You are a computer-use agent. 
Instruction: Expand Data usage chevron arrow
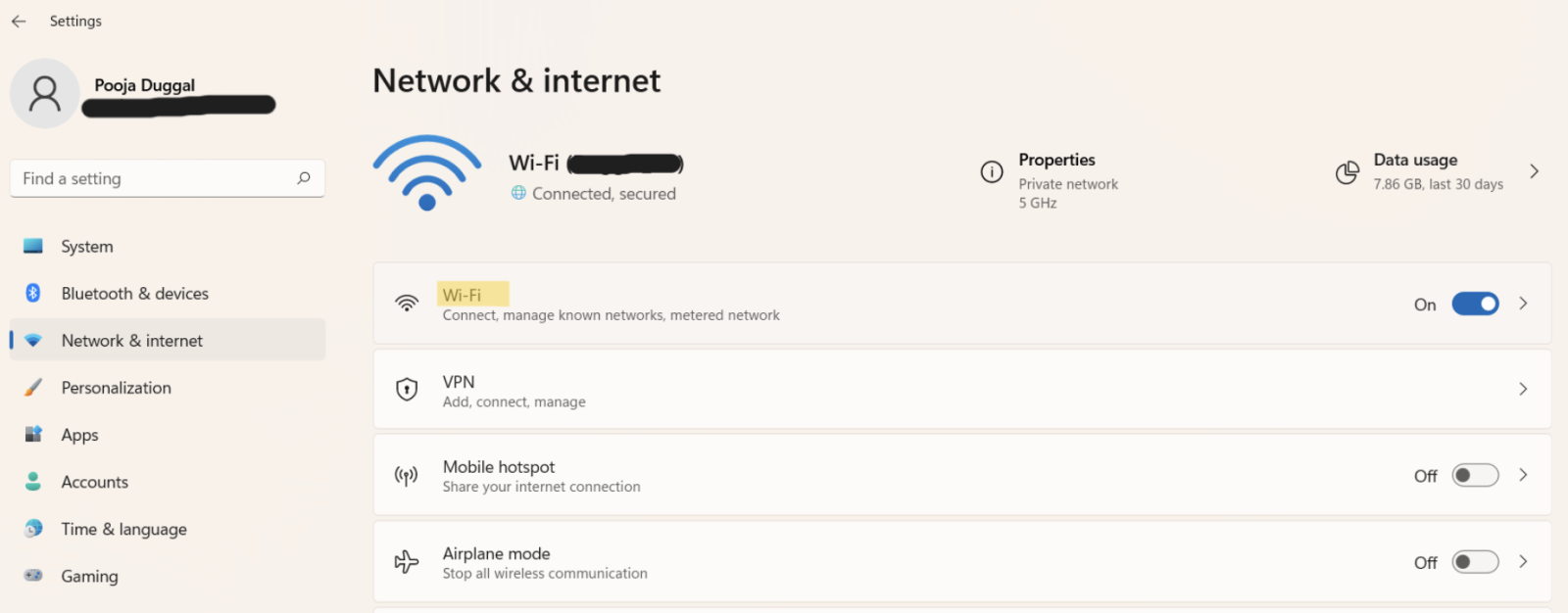pos(1534,171)
